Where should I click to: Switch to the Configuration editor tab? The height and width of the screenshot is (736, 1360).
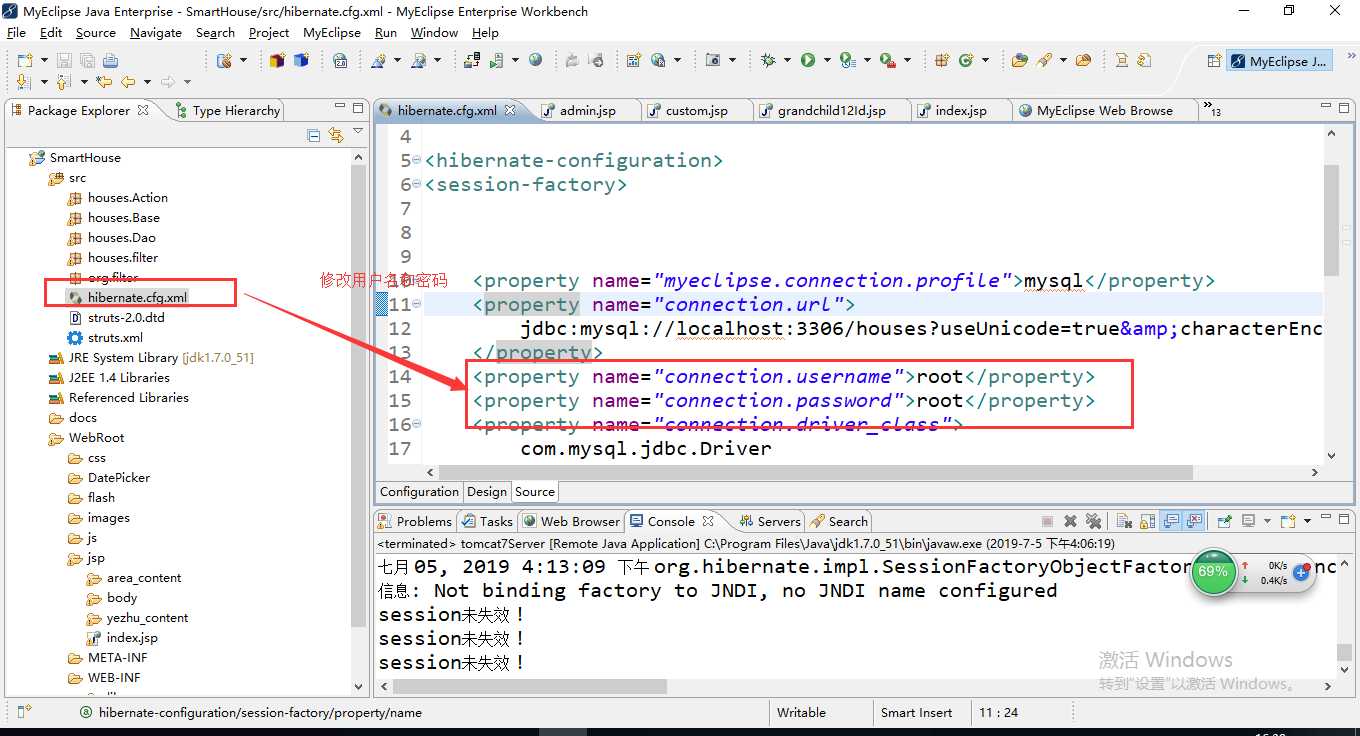[419, 492]
